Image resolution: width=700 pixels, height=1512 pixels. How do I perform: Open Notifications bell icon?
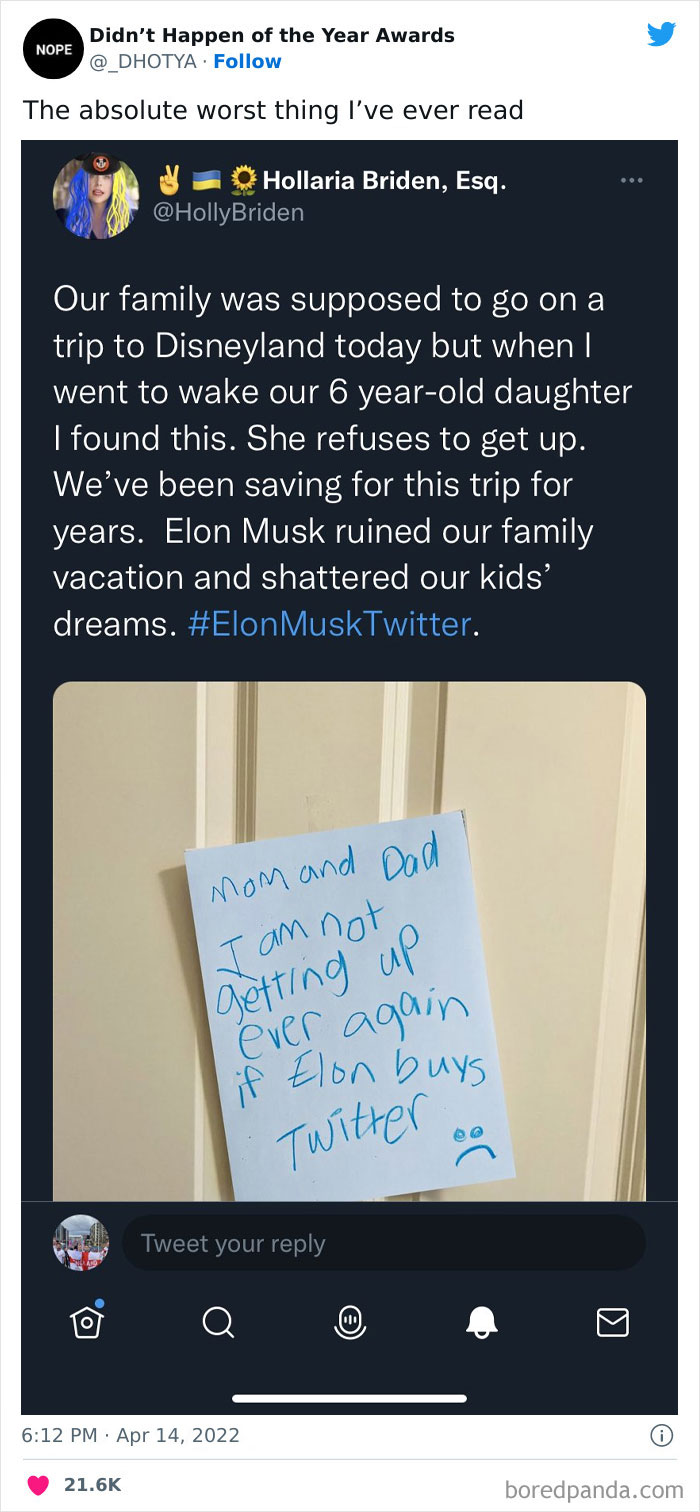coord(481,1323)
